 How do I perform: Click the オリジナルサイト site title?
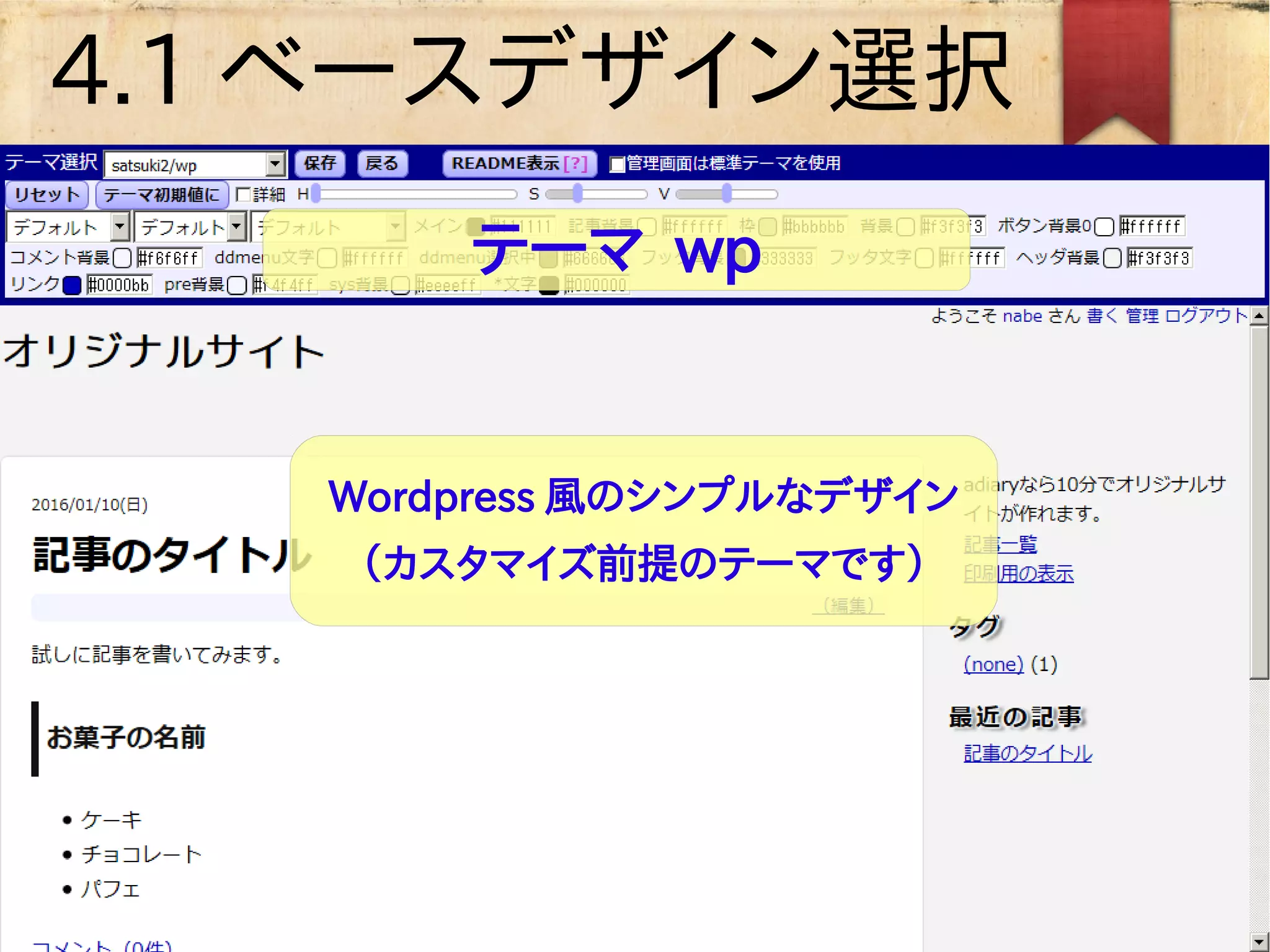(x=164, y=351)
